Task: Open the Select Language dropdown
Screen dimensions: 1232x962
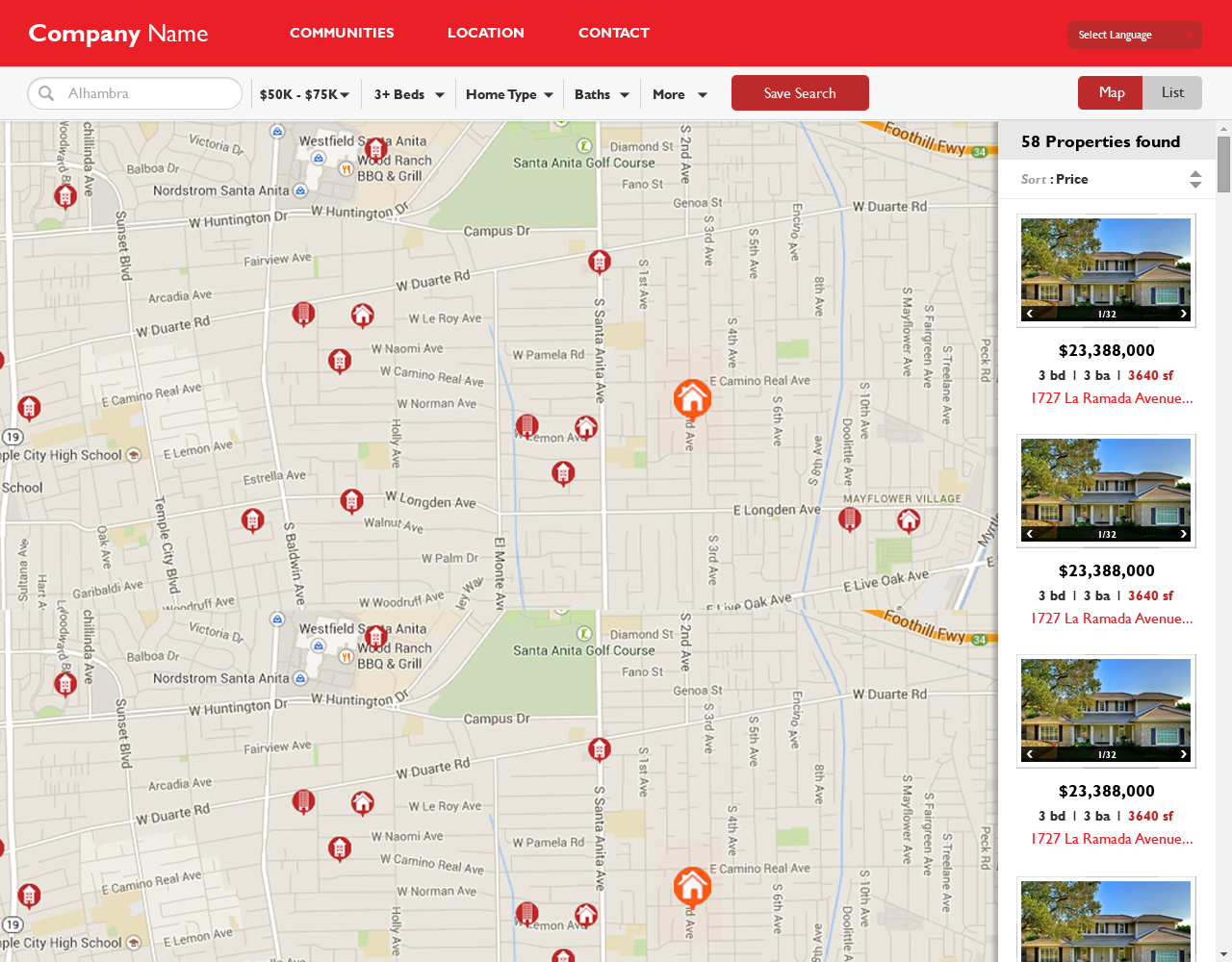Action: point(1135,35)
